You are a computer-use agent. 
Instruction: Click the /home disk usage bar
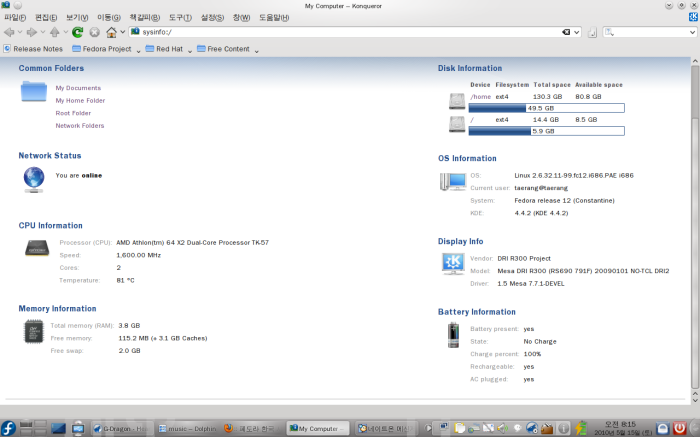tap(546, 108)
